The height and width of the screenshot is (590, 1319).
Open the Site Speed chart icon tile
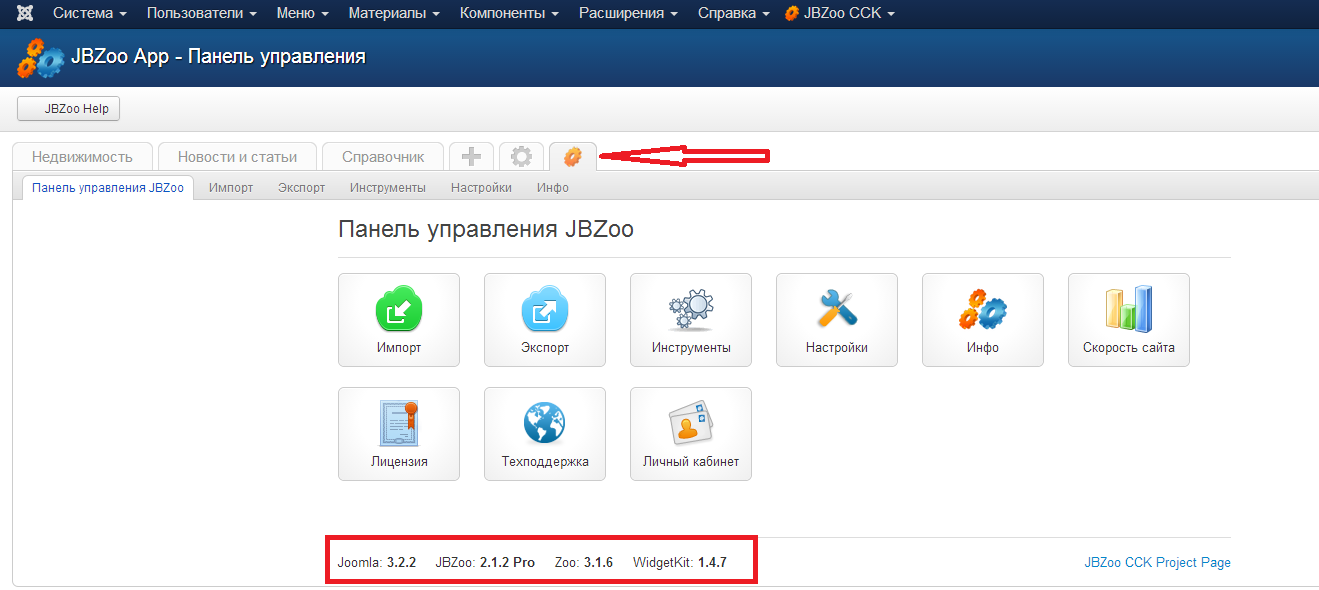tap(1129, 320)
